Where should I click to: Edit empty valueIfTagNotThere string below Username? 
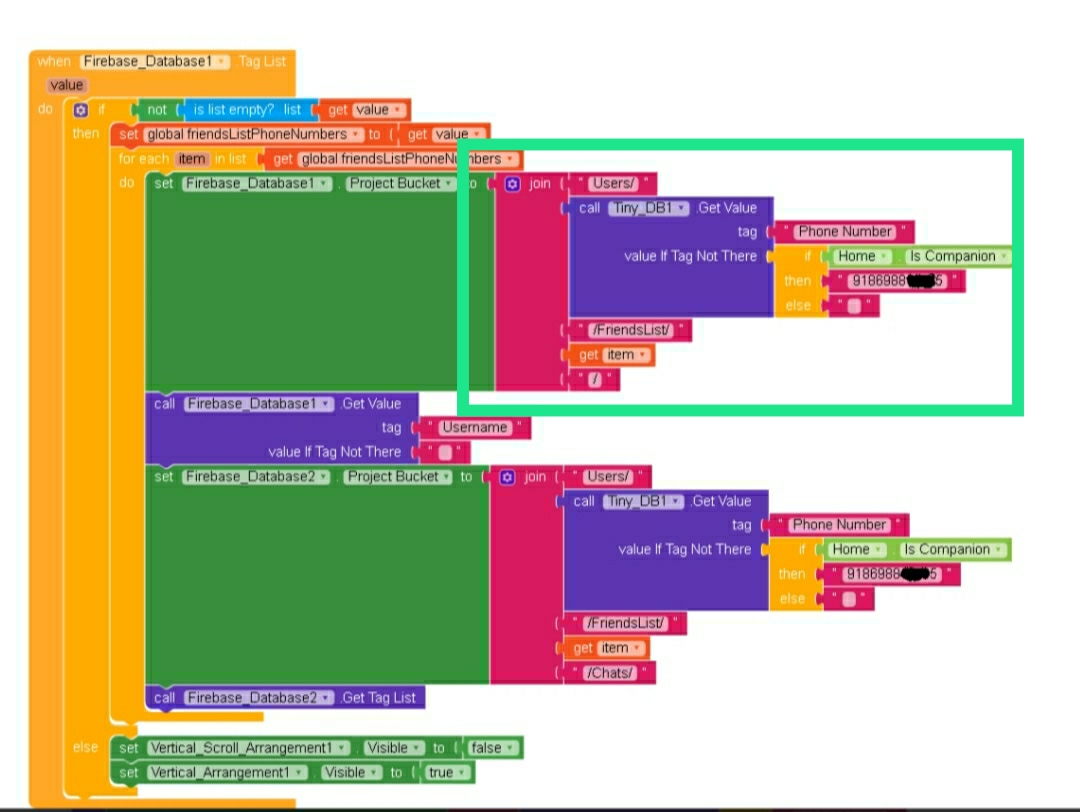click(x=446, y=452)
